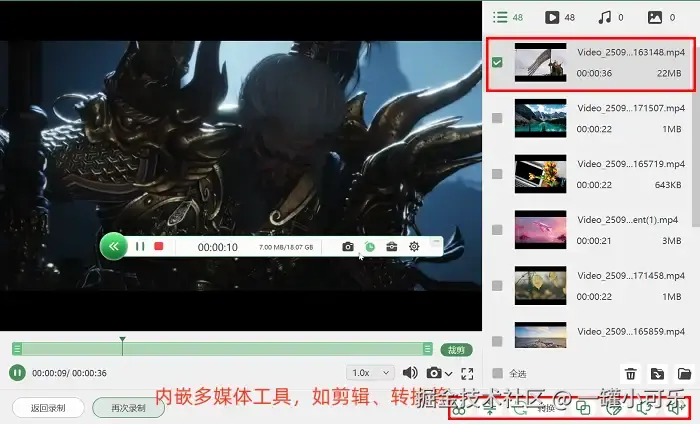Click the 22MB size of the first video
The height and width of the screenshot is (424, 700).
pos(669,73)
